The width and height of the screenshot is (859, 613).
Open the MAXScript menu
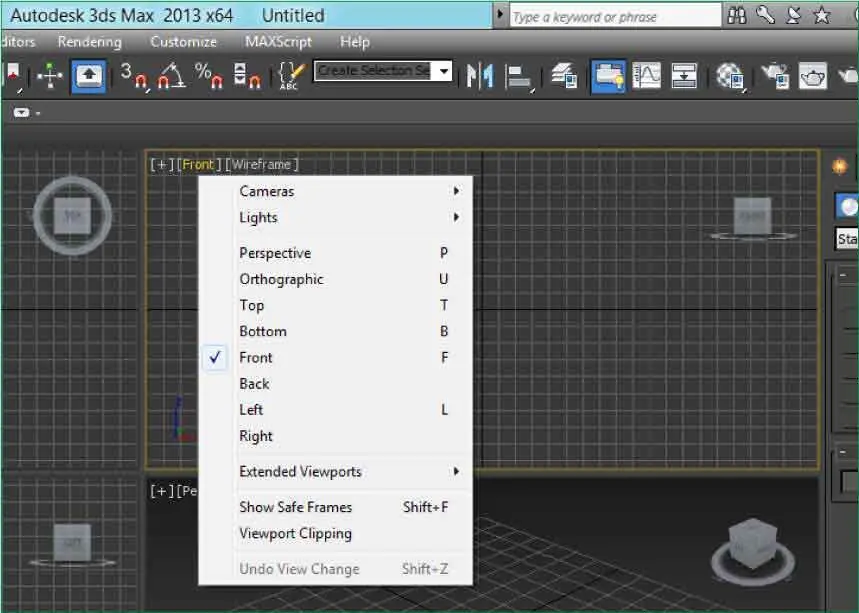pos(278,42)
